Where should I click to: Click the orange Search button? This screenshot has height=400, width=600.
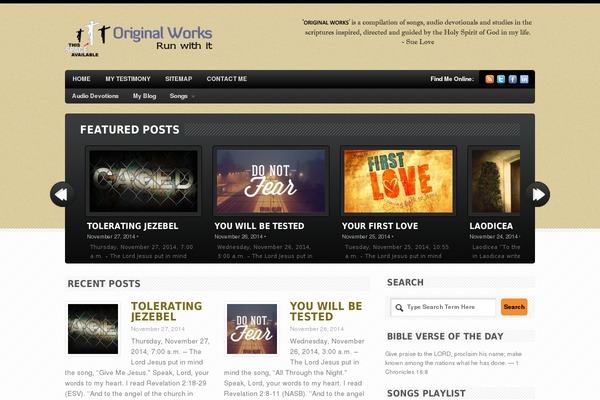pos(514,307)
